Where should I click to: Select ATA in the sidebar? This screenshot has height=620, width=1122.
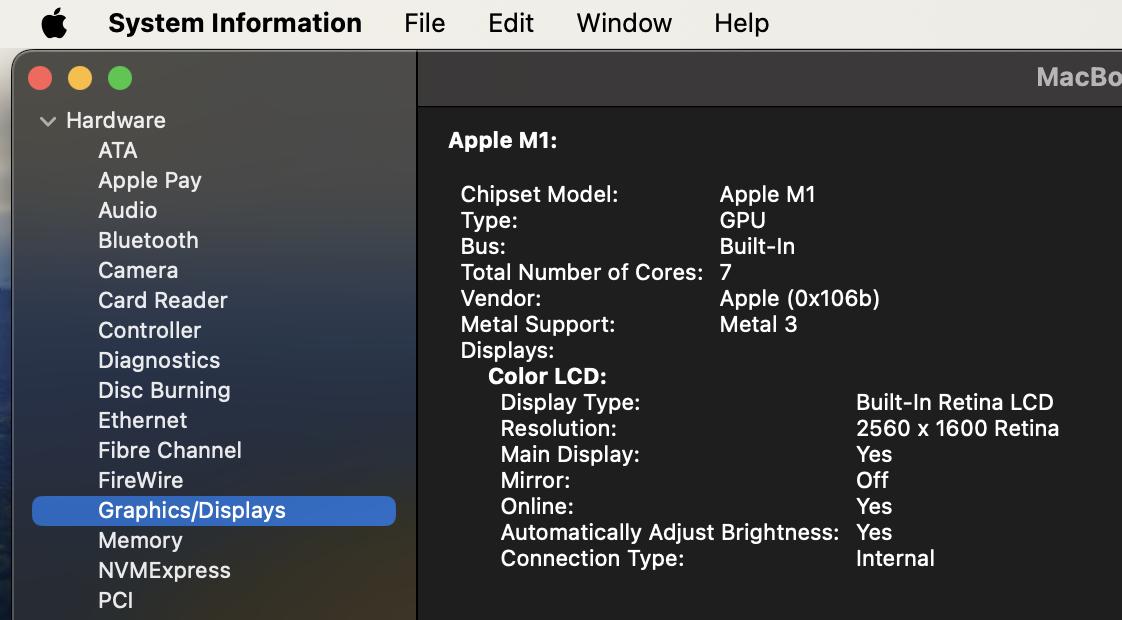coord(118,150)
